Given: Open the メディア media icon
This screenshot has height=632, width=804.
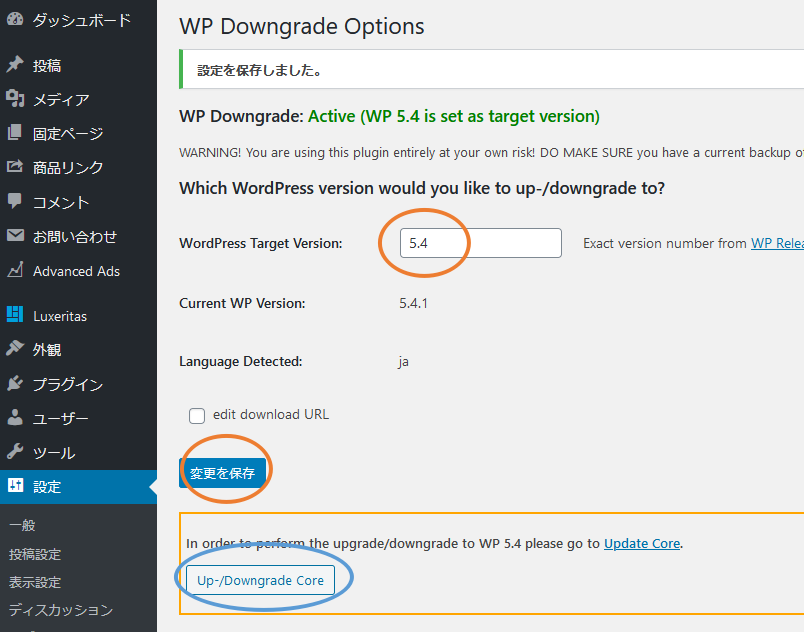Looking at the screenshot, I should [15, 99].
